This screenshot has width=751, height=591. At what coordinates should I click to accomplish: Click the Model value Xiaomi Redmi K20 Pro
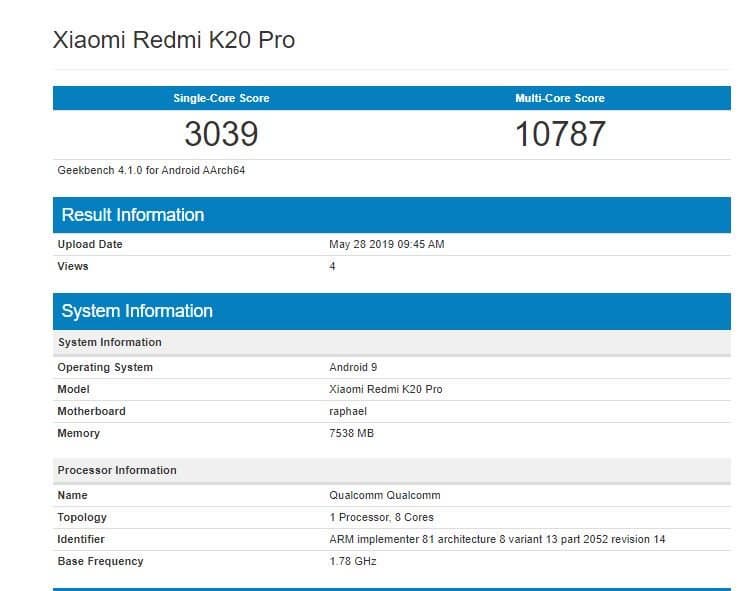coord(386,389)
